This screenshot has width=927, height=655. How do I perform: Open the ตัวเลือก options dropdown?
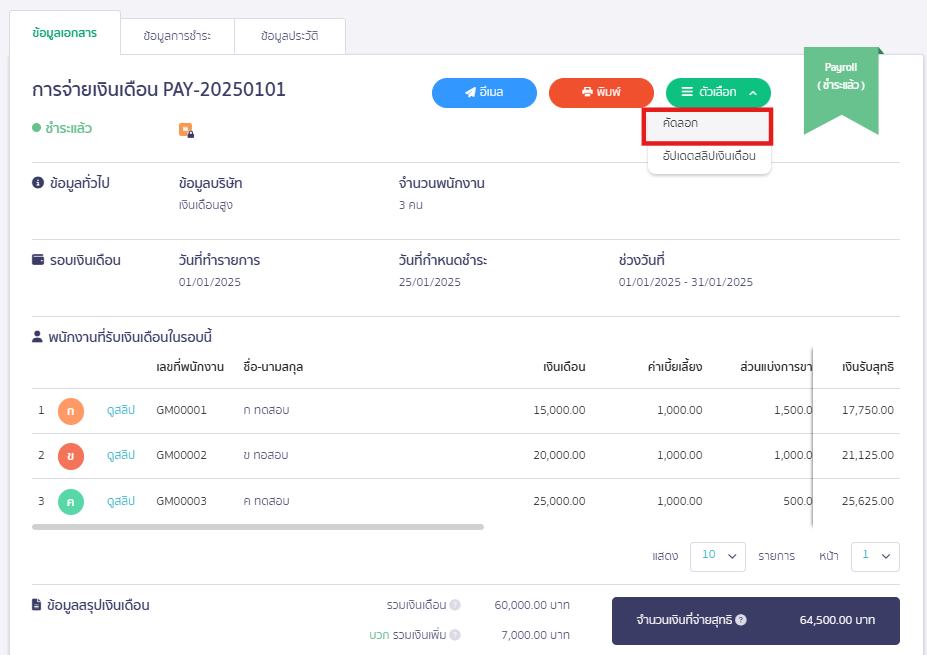(x=718, y=92)
